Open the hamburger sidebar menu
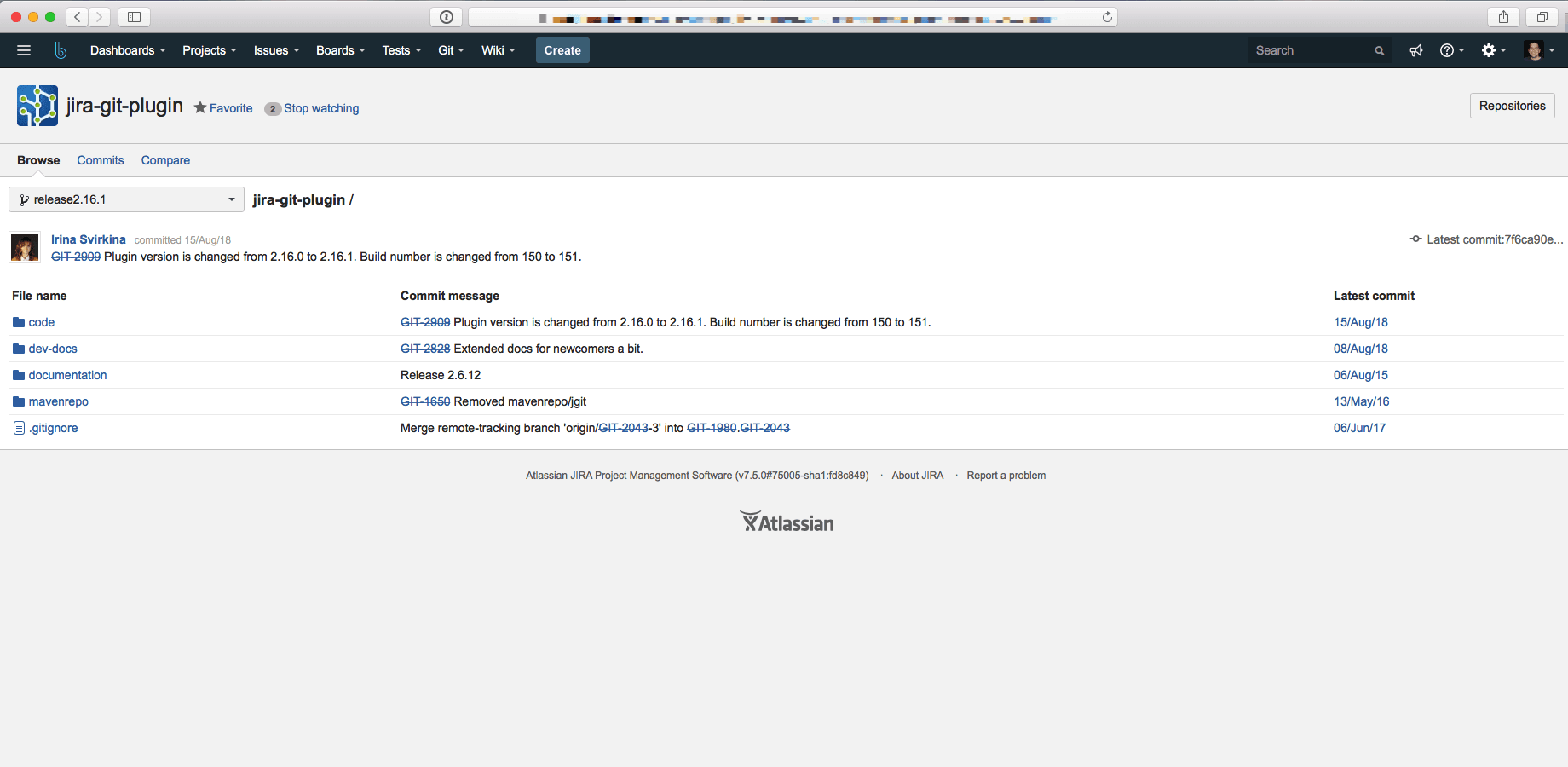Viewport: 1568px width, 767px height. pos(24,50)
